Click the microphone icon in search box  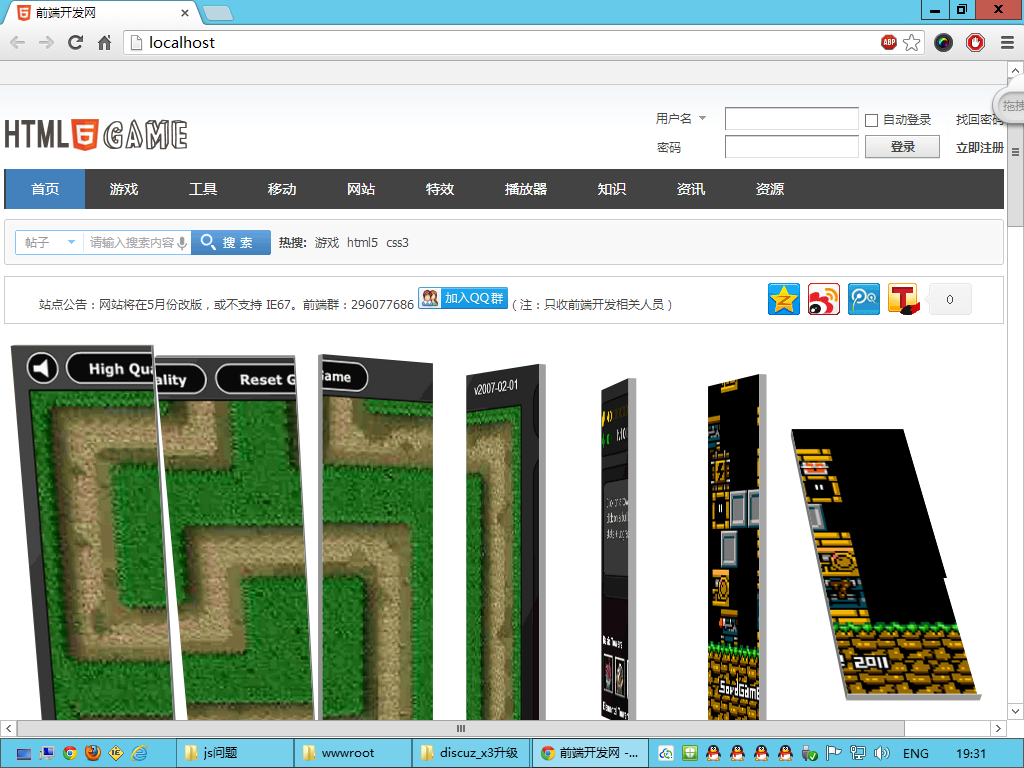coord(182,243)
